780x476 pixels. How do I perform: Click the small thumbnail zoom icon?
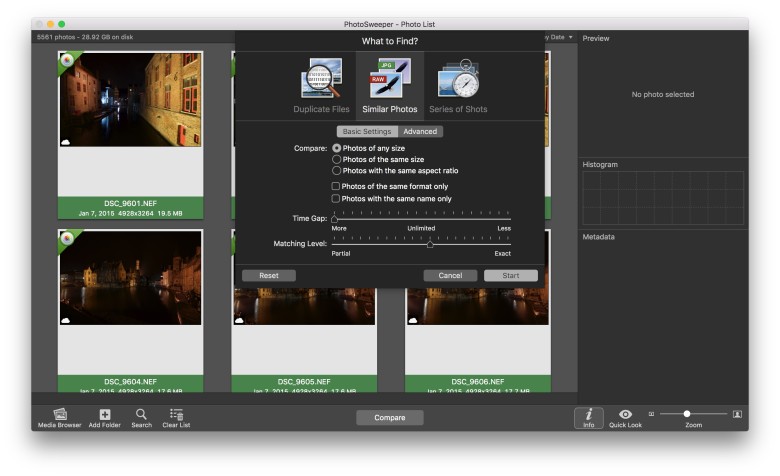(x=651, y=414)
